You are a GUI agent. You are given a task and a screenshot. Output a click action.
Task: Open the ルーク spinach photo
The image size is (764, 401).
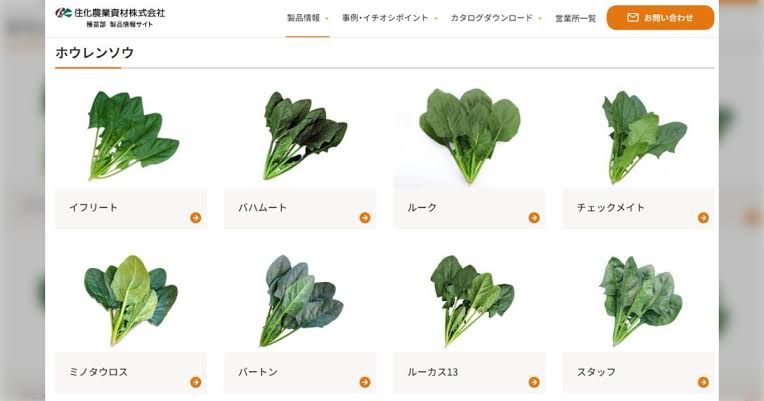469,135
